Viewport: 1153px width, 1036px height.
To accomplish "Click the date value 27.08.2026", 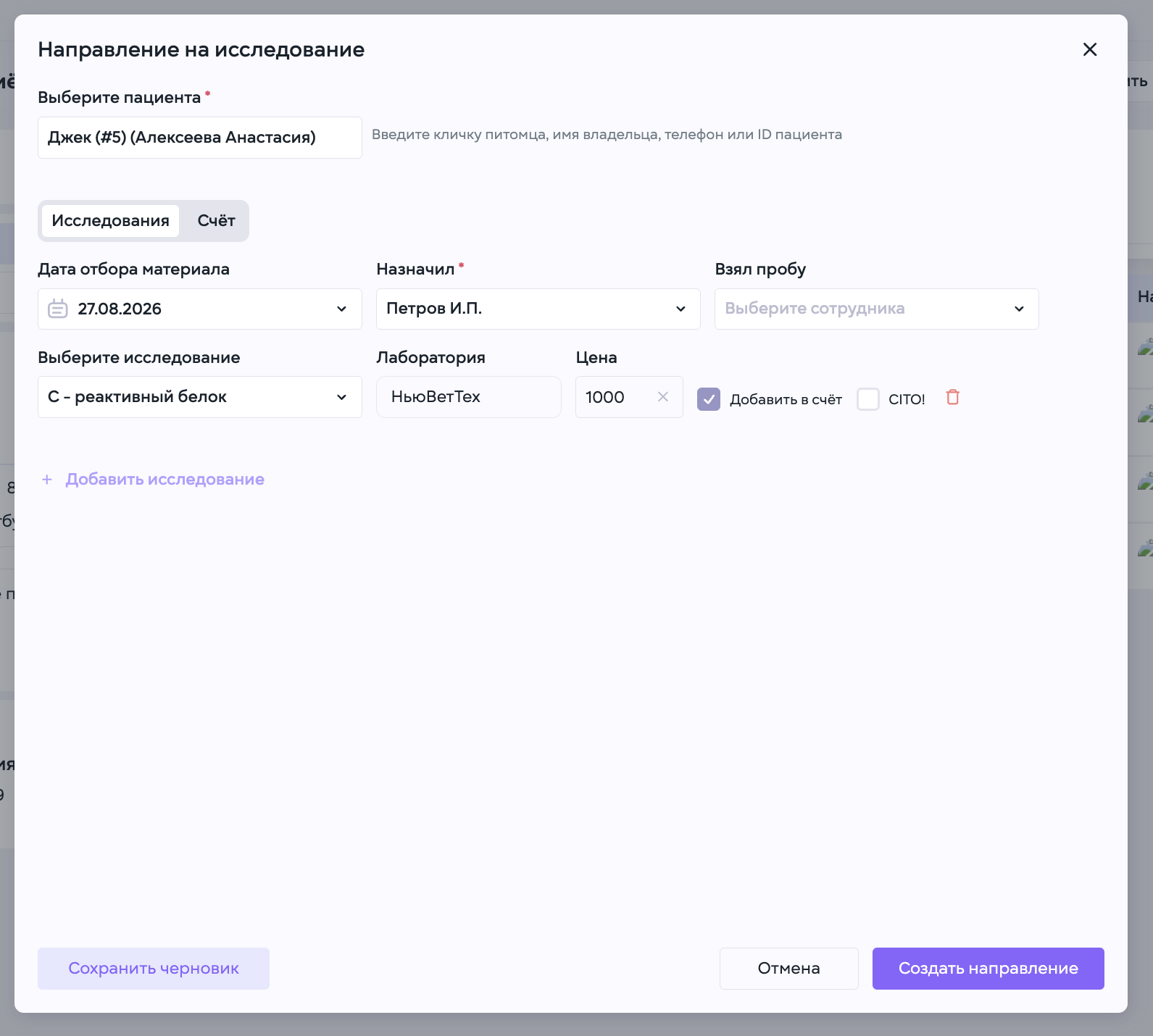I will (x=120, y=309).
